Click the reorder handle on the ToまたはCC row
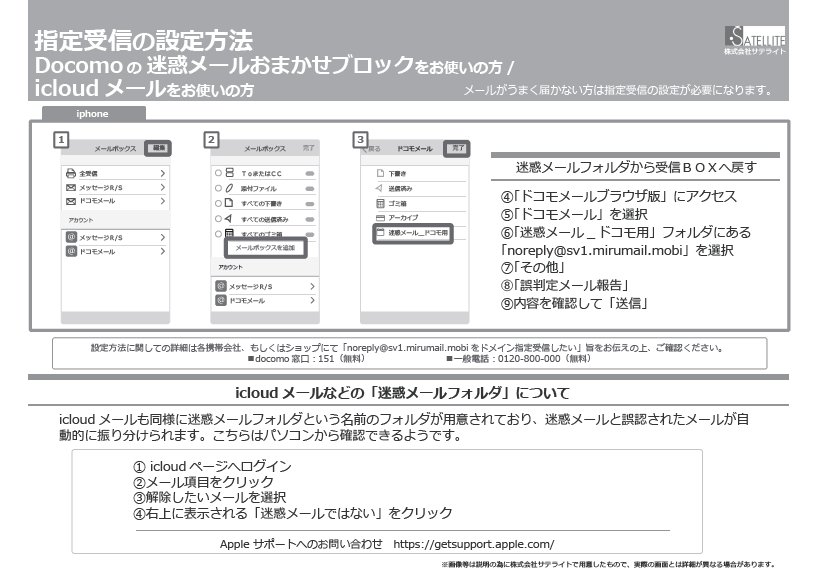819x586 pixels. click(x=310, y=173)
